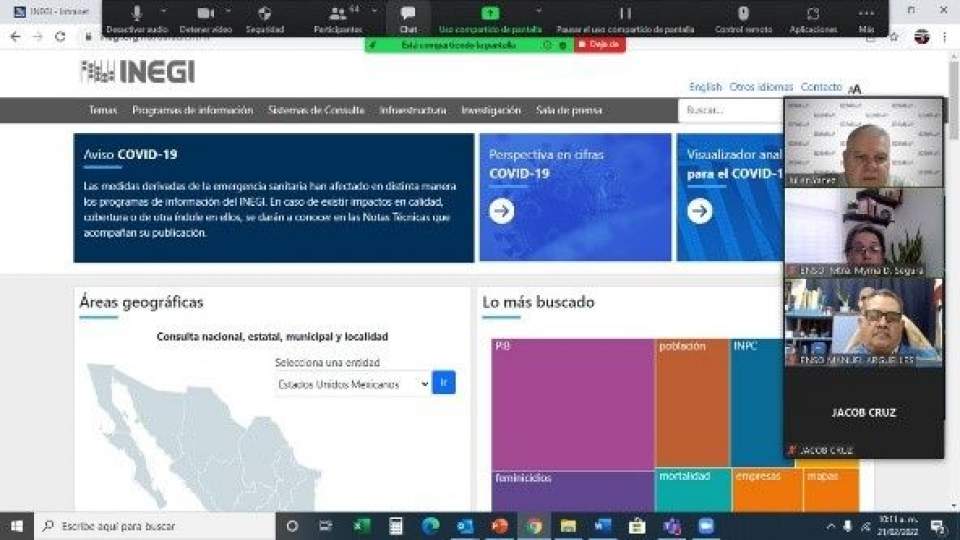Viewport: 960px width, 540px height.
Task: Open Chrome three-dot menu
Action: (x=945, y=37)
